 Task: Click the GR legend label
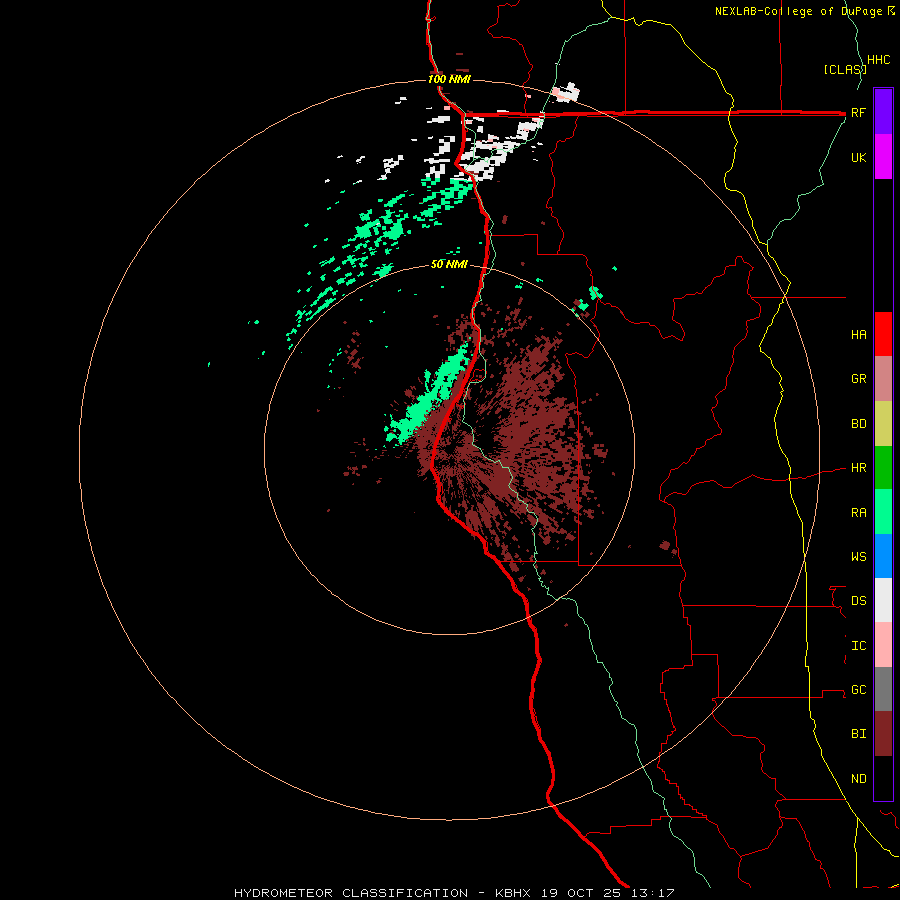[858, 379]
